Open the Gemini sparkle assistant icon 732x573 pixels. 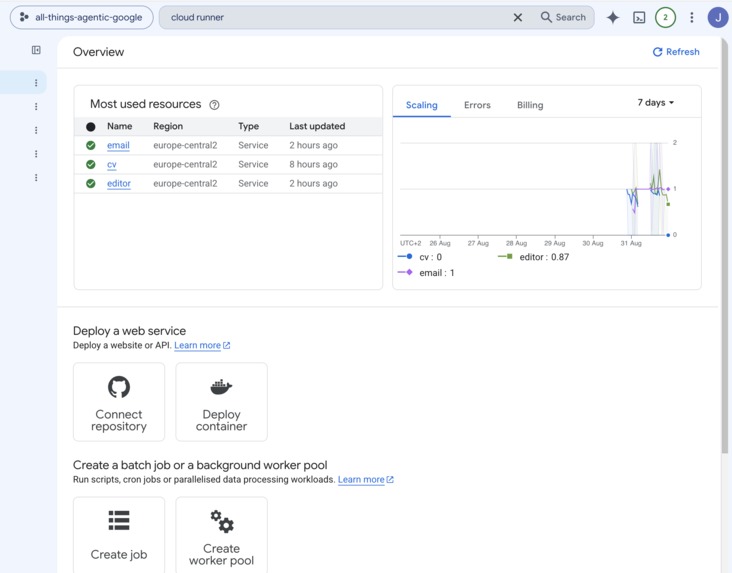pyautogui.click(x=612, y=17)
